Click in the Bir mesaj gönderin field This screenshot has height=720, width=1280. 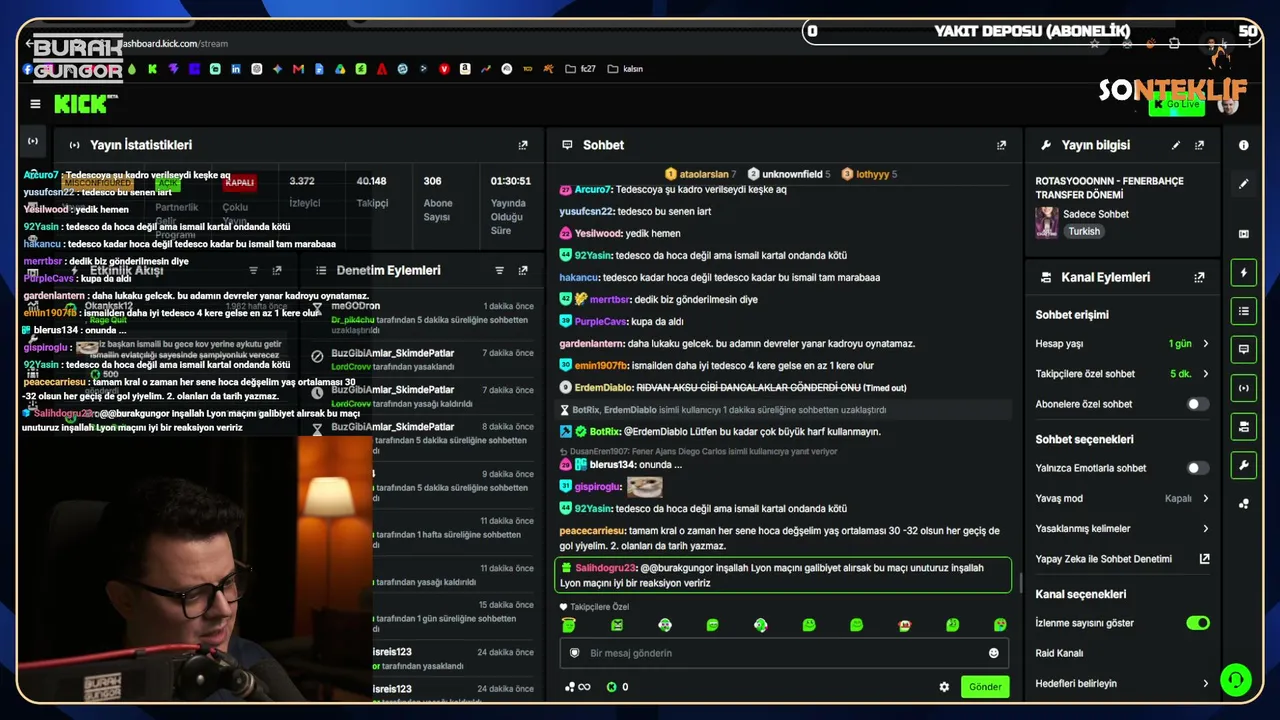click(x=785, y=653)
